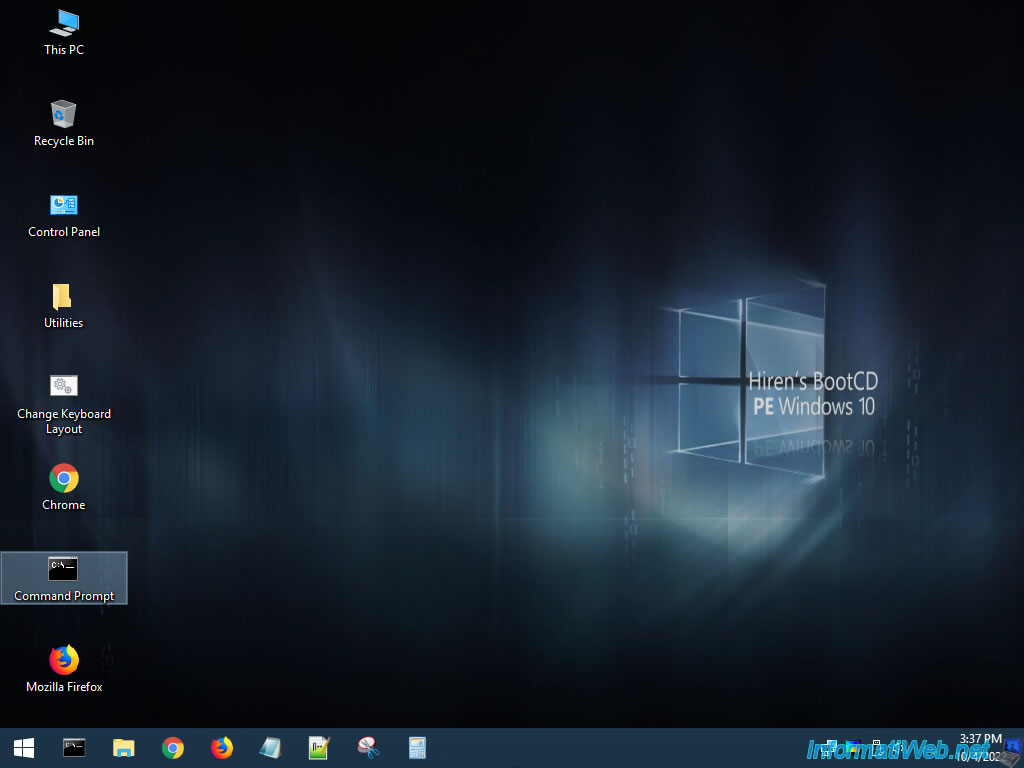Select the Mozilla Firefox desktop shortcut

pyautogui.click(x=64, y=669)
